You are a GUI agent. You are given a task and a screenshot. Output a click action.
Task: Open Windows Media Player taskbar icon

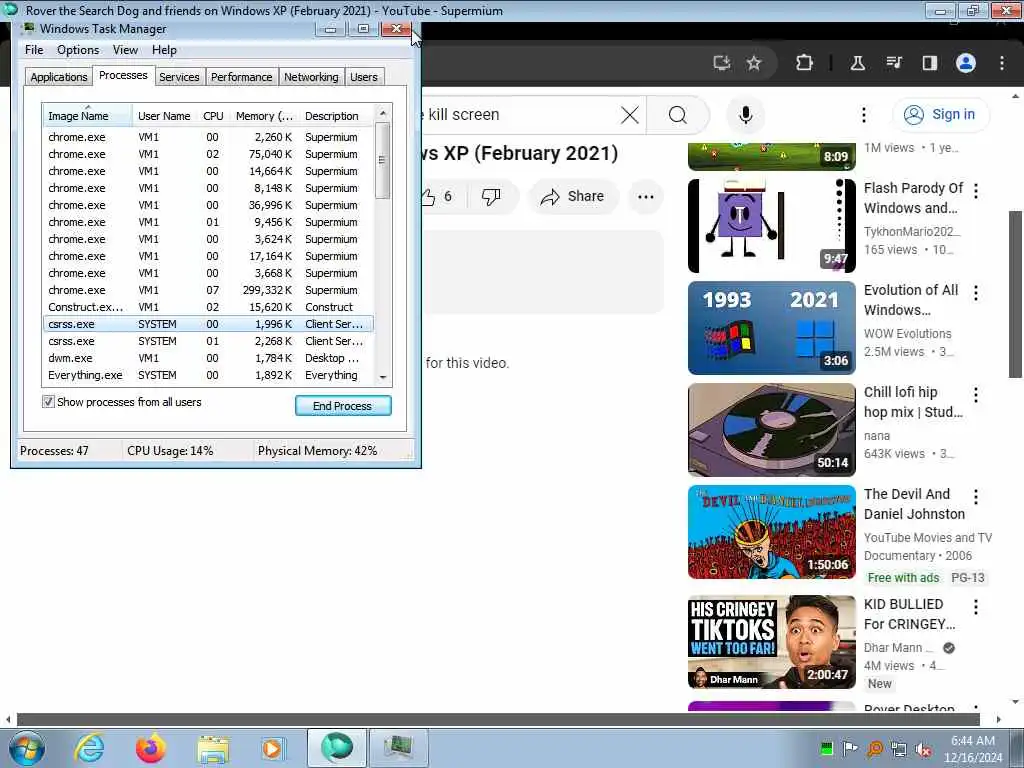272,748
